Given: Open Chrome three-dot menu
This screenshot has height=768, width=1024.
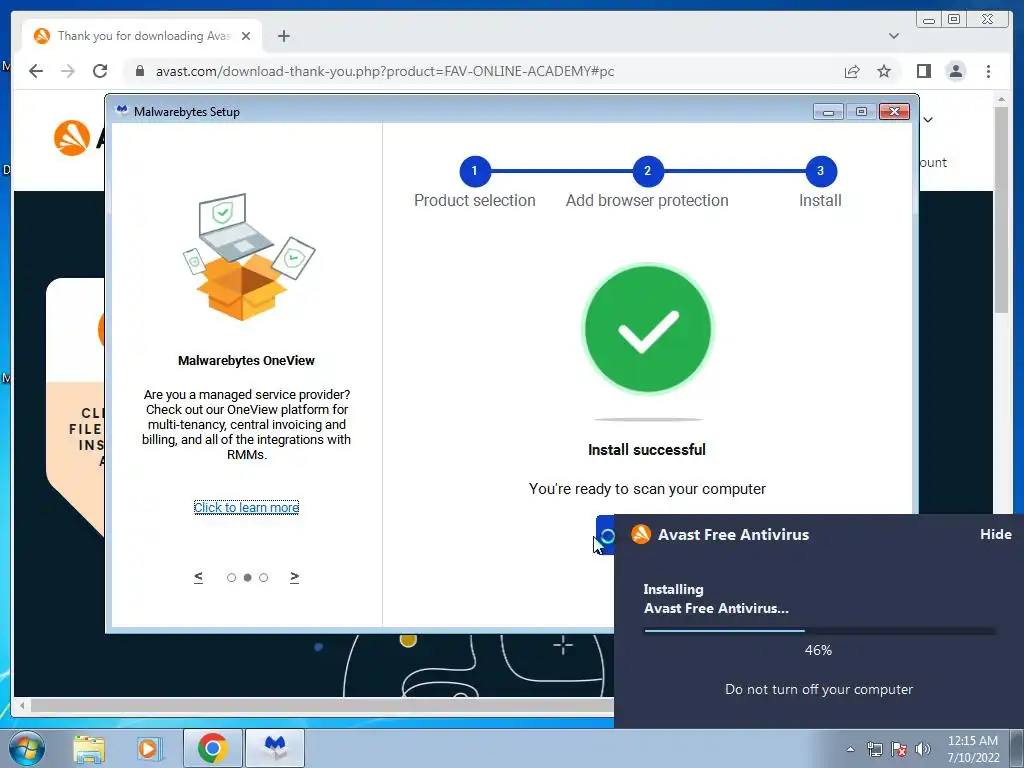Looking at the screenshot, I should click(988, 71).
